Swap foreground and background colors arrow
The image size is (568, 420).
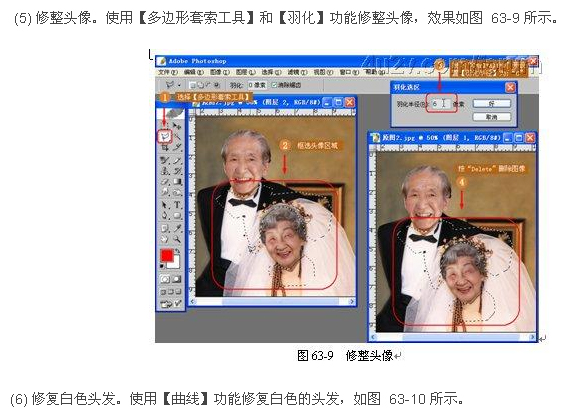[x=178, y=250]
